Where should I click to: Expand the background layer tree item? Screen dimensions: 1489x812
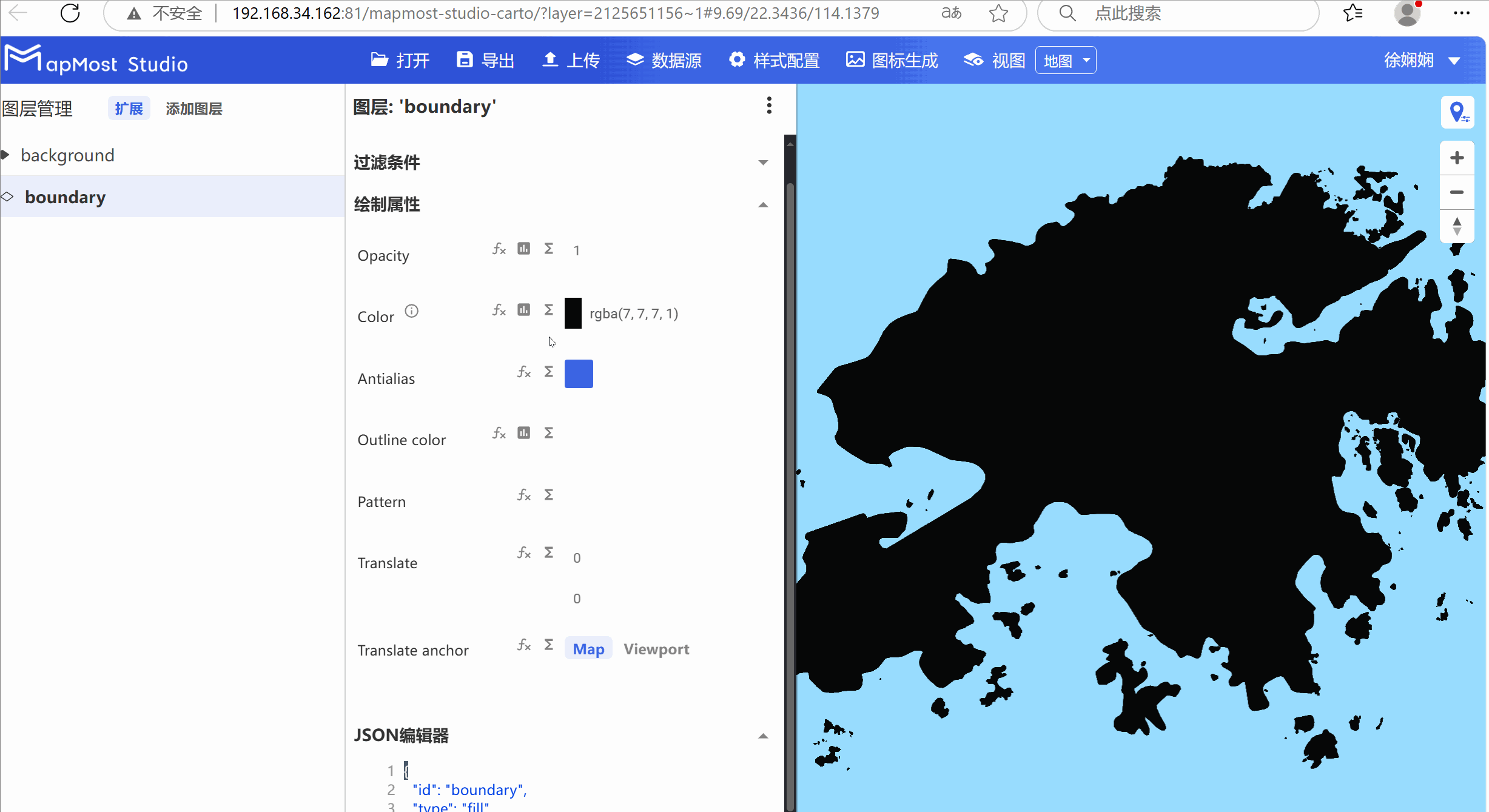[7, 155]
